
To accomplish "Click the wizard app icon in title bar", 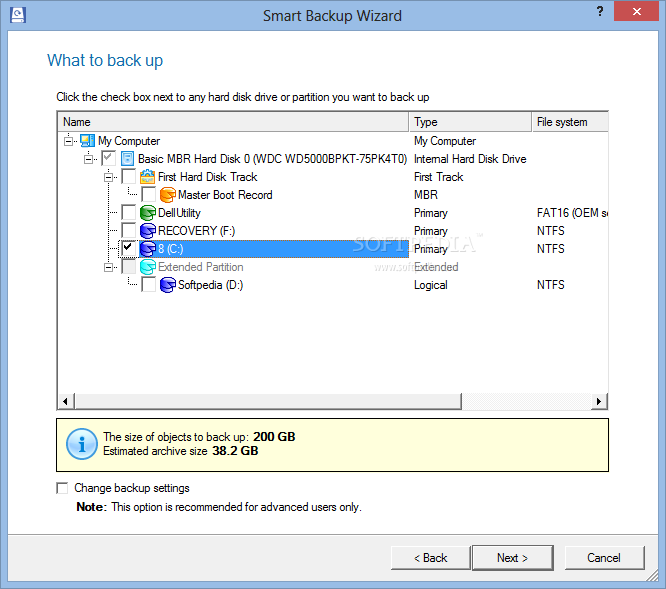I will (18, 15).
